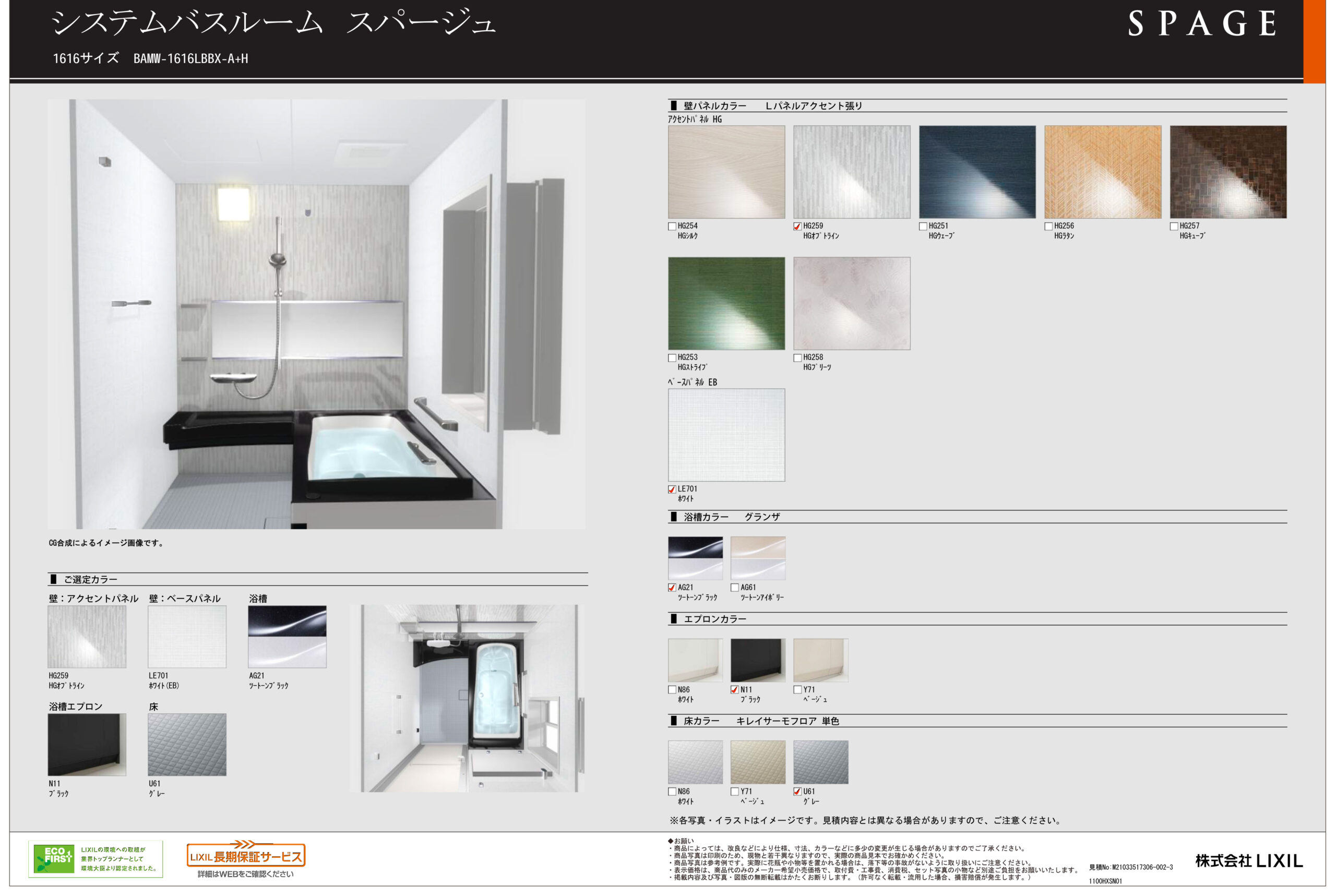
Task: Select the エプロンカラー section heading
Action: click(708, 619)
